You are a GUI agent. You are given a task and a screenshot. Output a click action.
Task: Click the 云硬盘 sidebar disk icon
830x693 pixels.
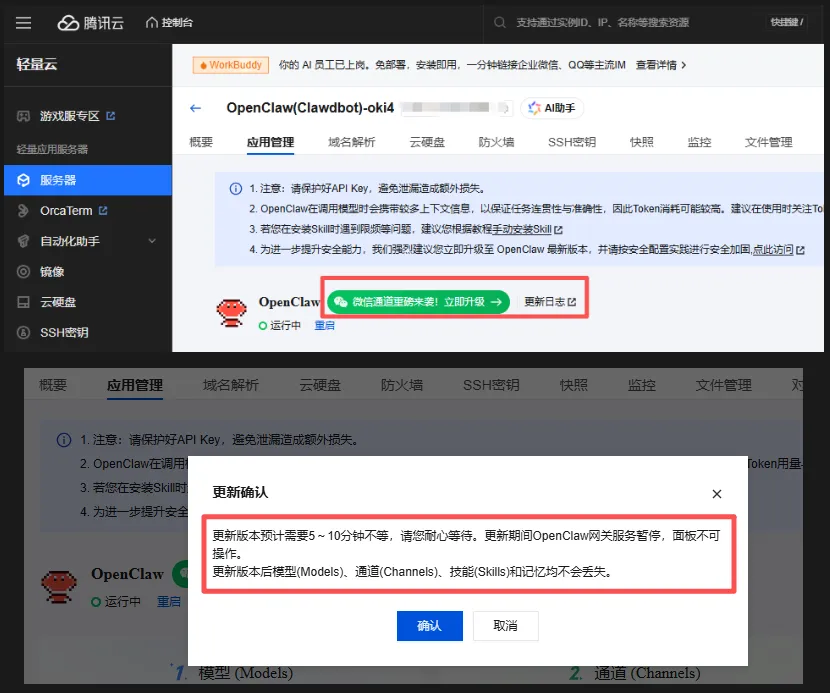tap(23, 302)
